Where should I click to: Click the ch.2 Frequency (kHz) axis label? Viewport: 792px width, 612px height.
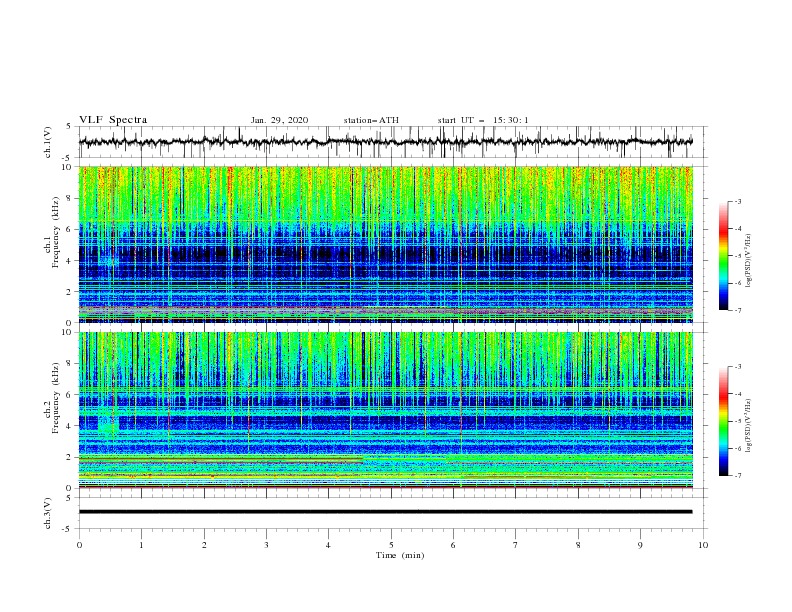[52, 397]
